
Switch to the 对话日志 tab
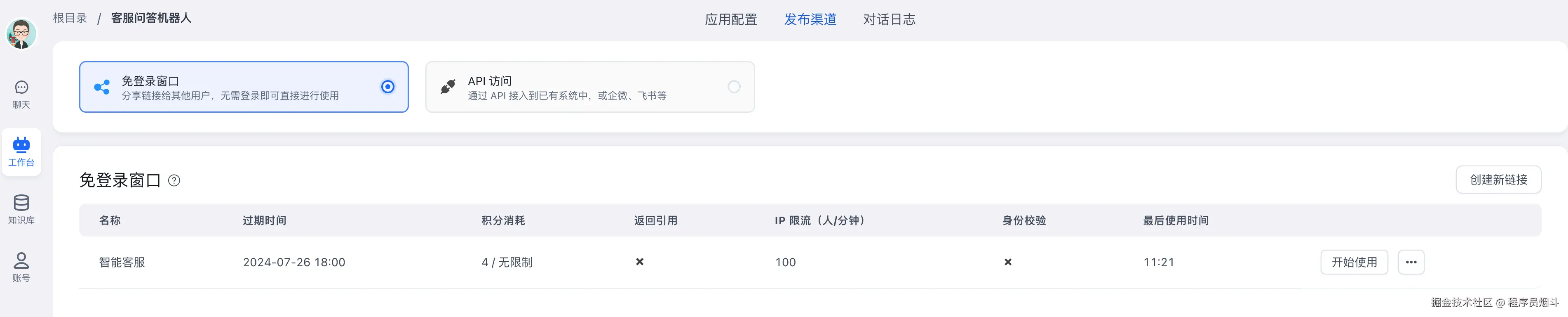[889, 19]
